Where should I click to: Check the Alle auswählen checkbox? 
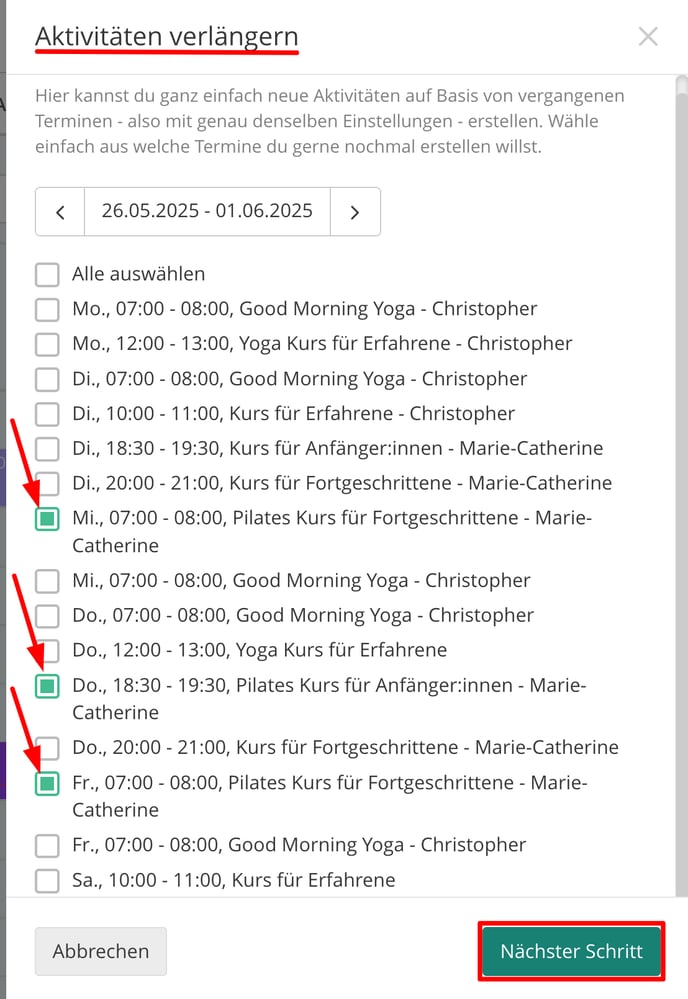(x=47, y=274)
